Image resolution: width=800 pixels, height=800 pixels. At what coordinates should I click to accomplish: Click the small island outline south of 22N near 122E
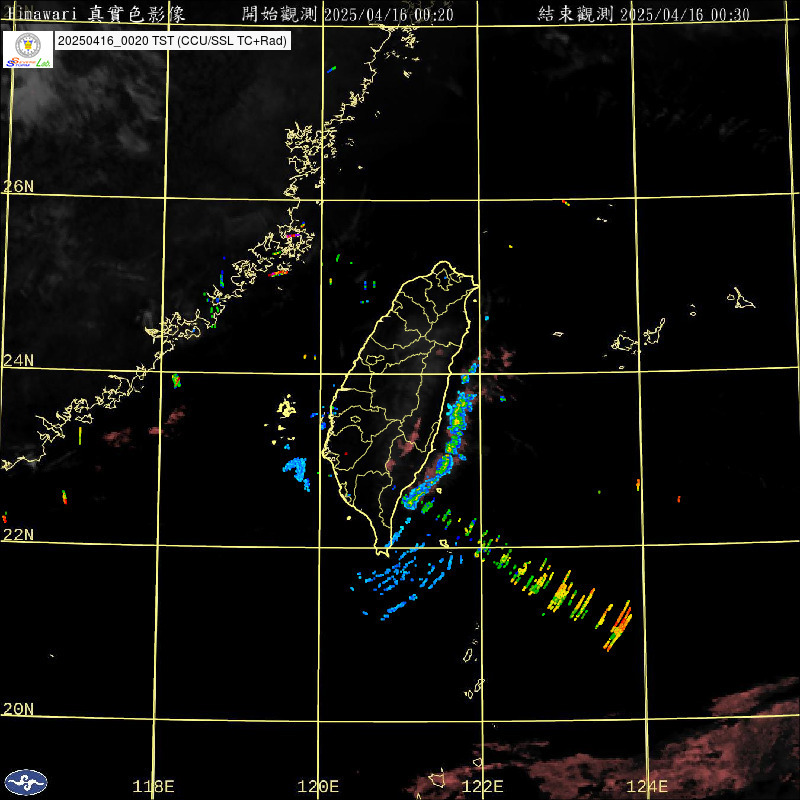tap(468, 655)
